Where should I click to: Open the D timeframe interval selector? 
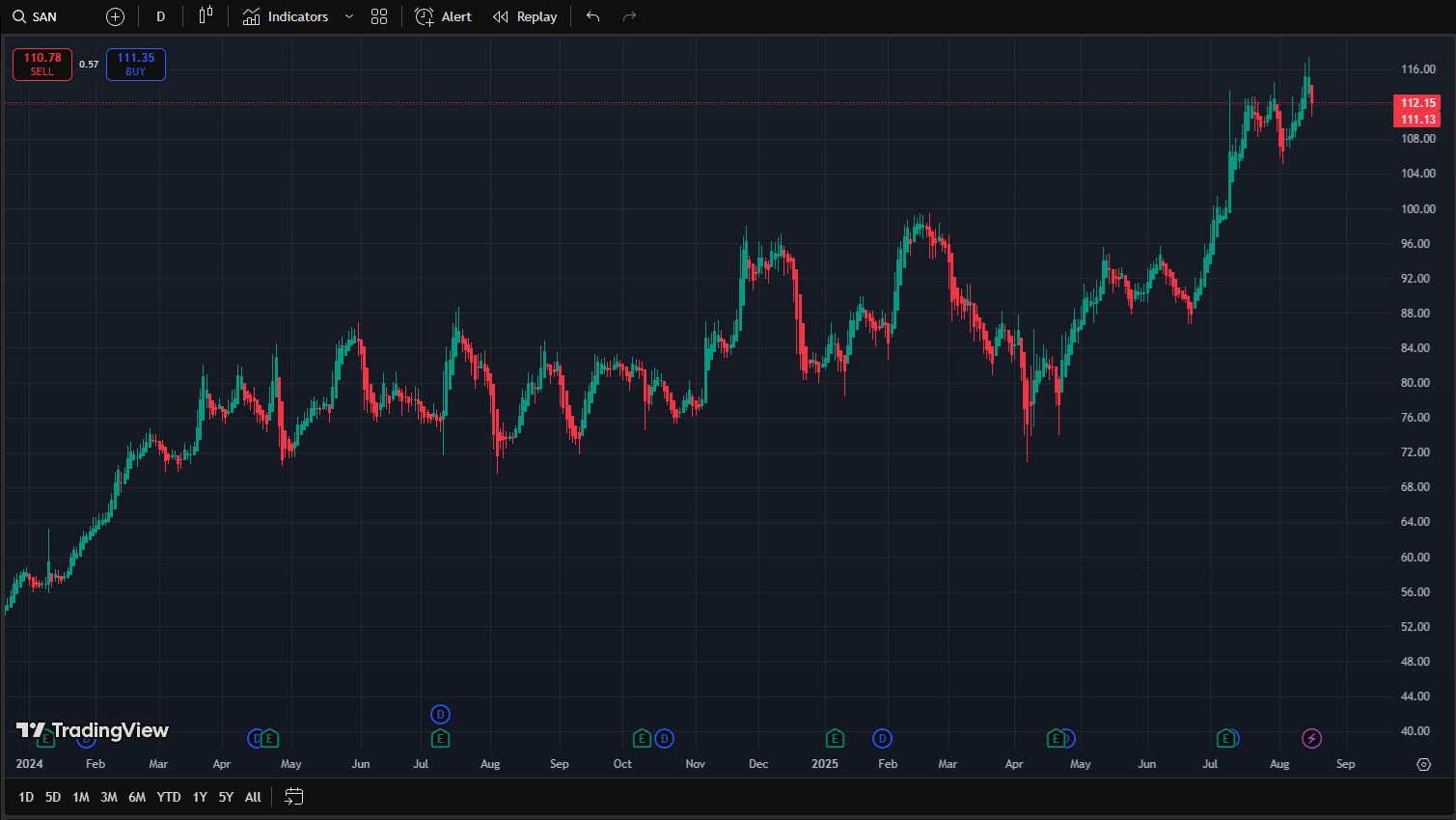coord(160,16)
